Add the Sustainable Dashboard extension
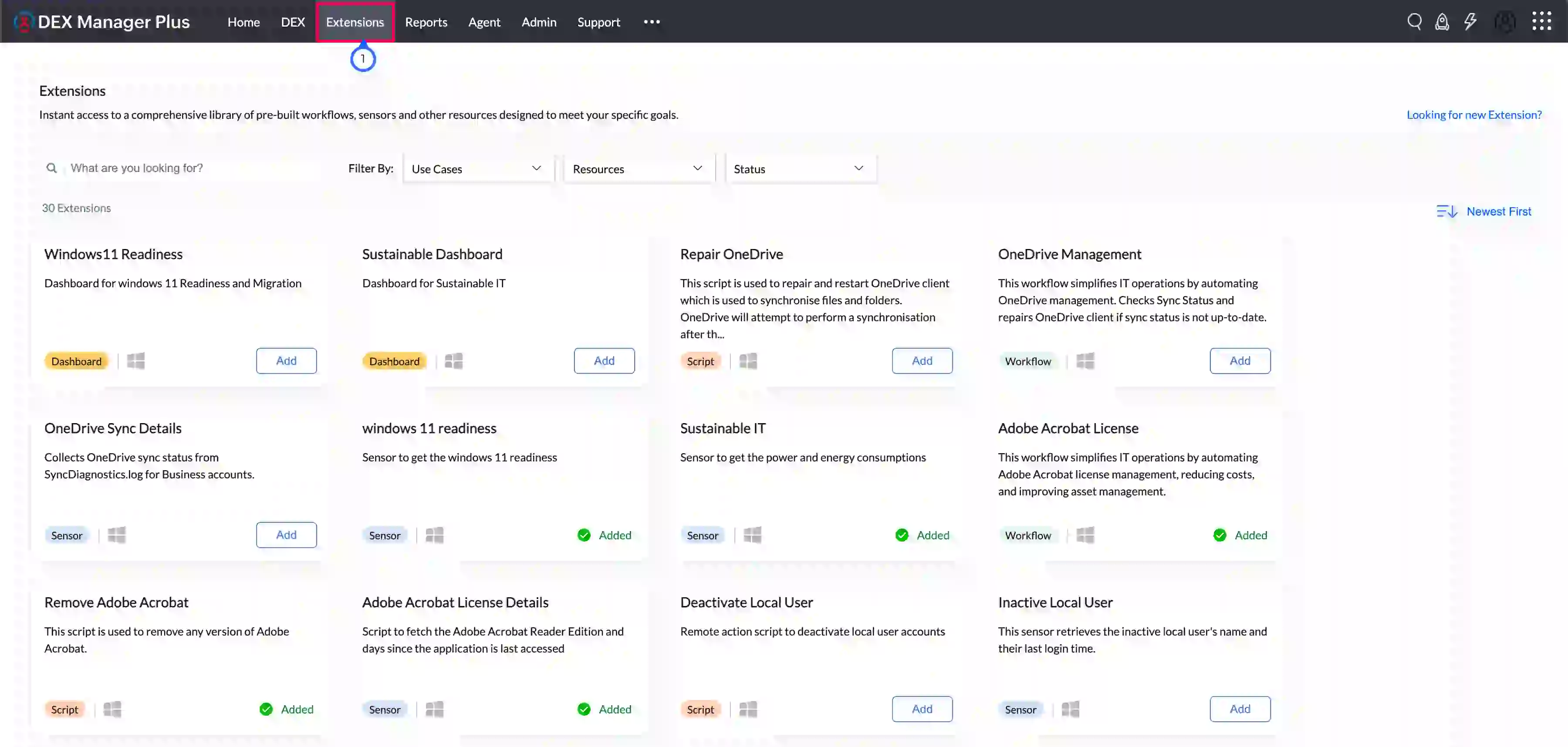 [604, 361]
